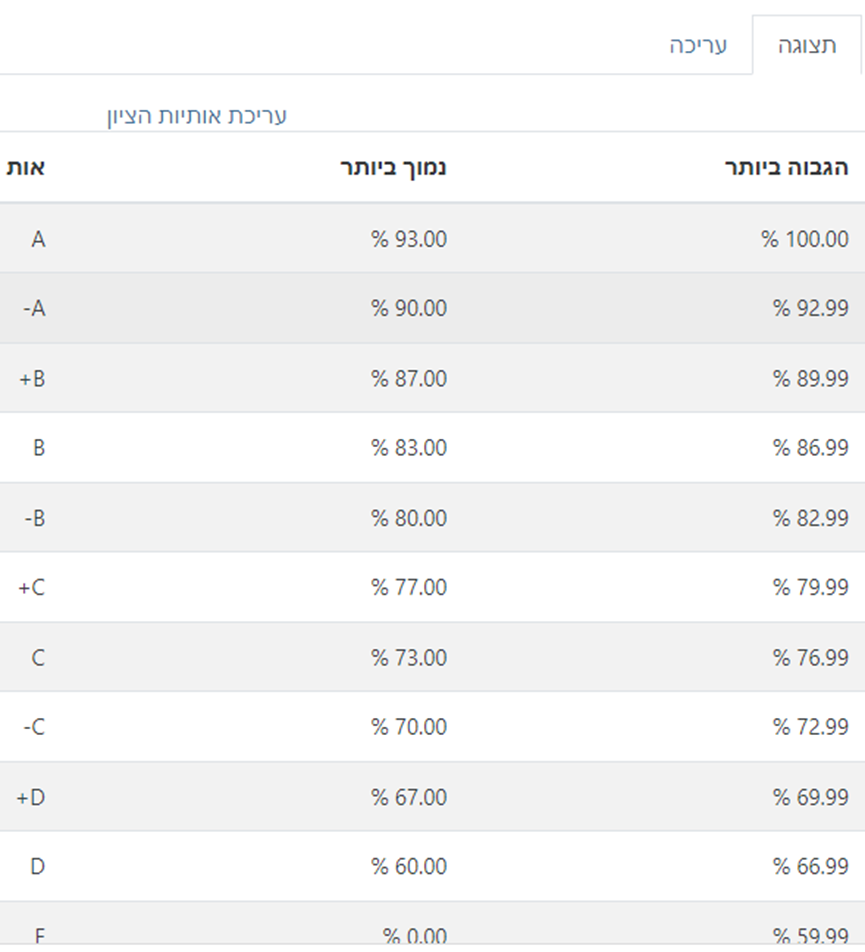
Task: Open the עריכה tab
Action: [x=698, y=45]
